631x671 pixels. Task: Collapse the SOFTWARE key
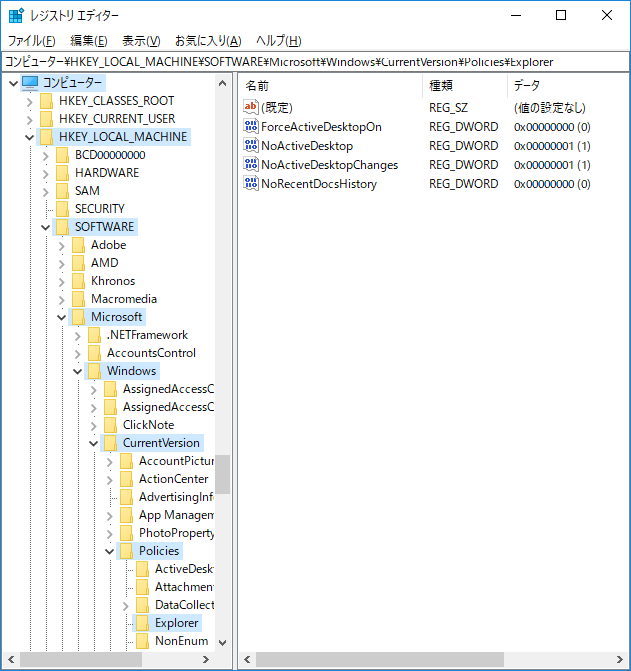click(x=45, y=227)
